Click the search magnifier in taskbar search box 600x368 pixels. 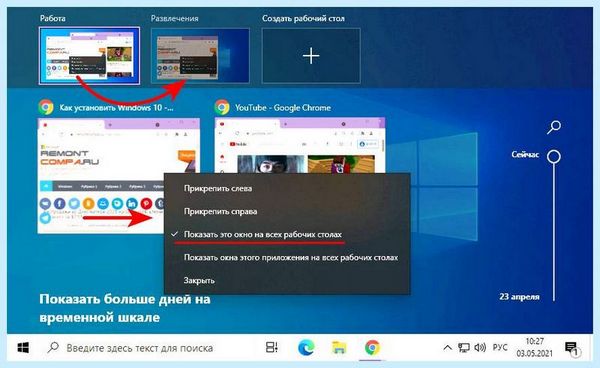53,347
